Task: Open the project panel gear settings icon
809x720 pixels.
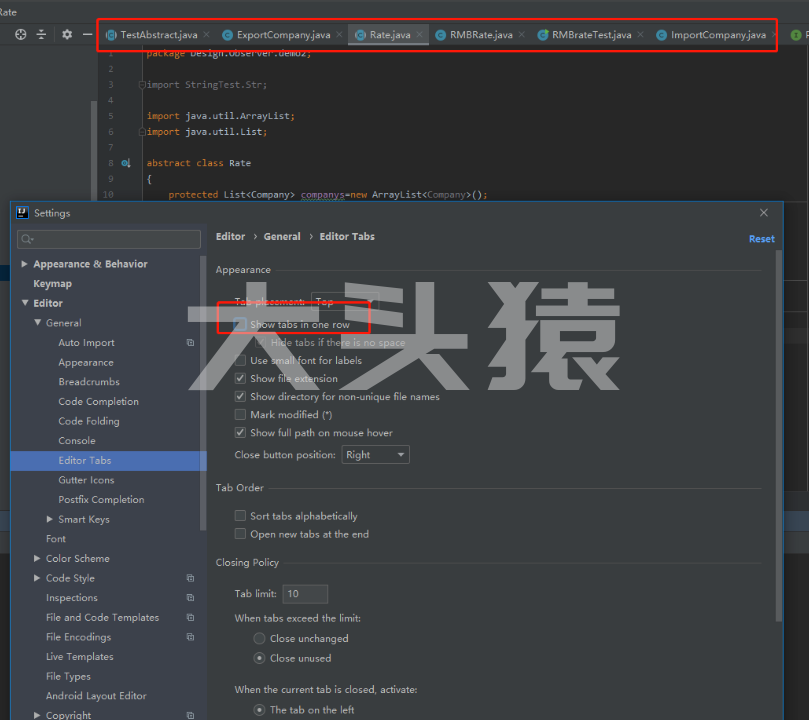Action: click(x=67, y=34)
